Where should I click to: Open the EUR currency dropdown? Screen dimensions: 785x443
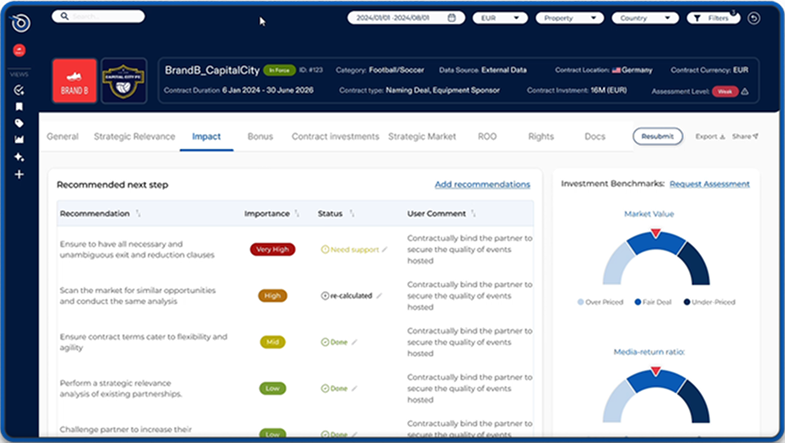[501, 18]
